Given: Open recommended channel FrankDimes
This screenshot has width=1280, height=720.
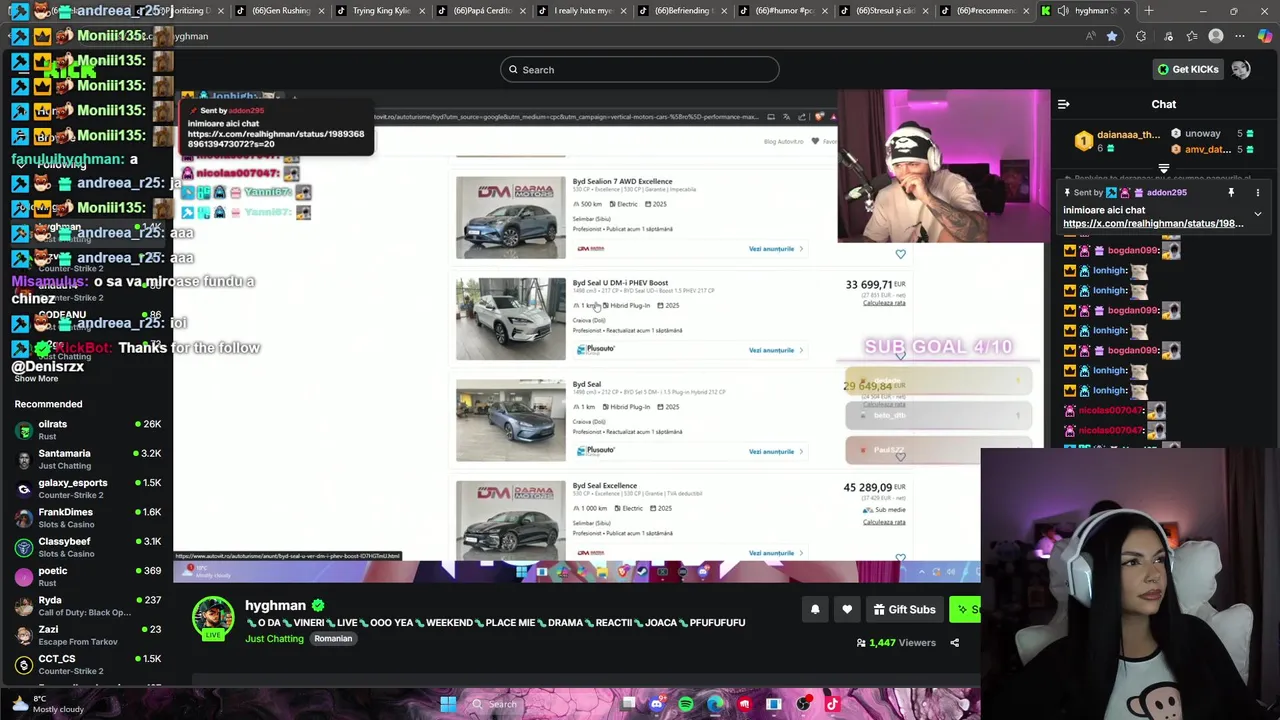Looking at the screenshot, I should tap(88, 517).
